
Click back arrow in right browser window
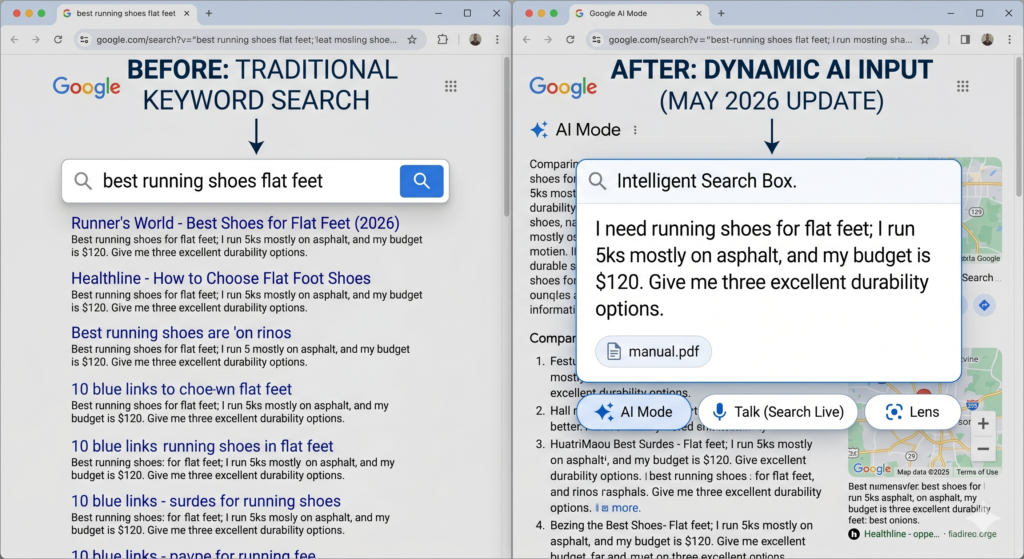(x=526, y=40)
